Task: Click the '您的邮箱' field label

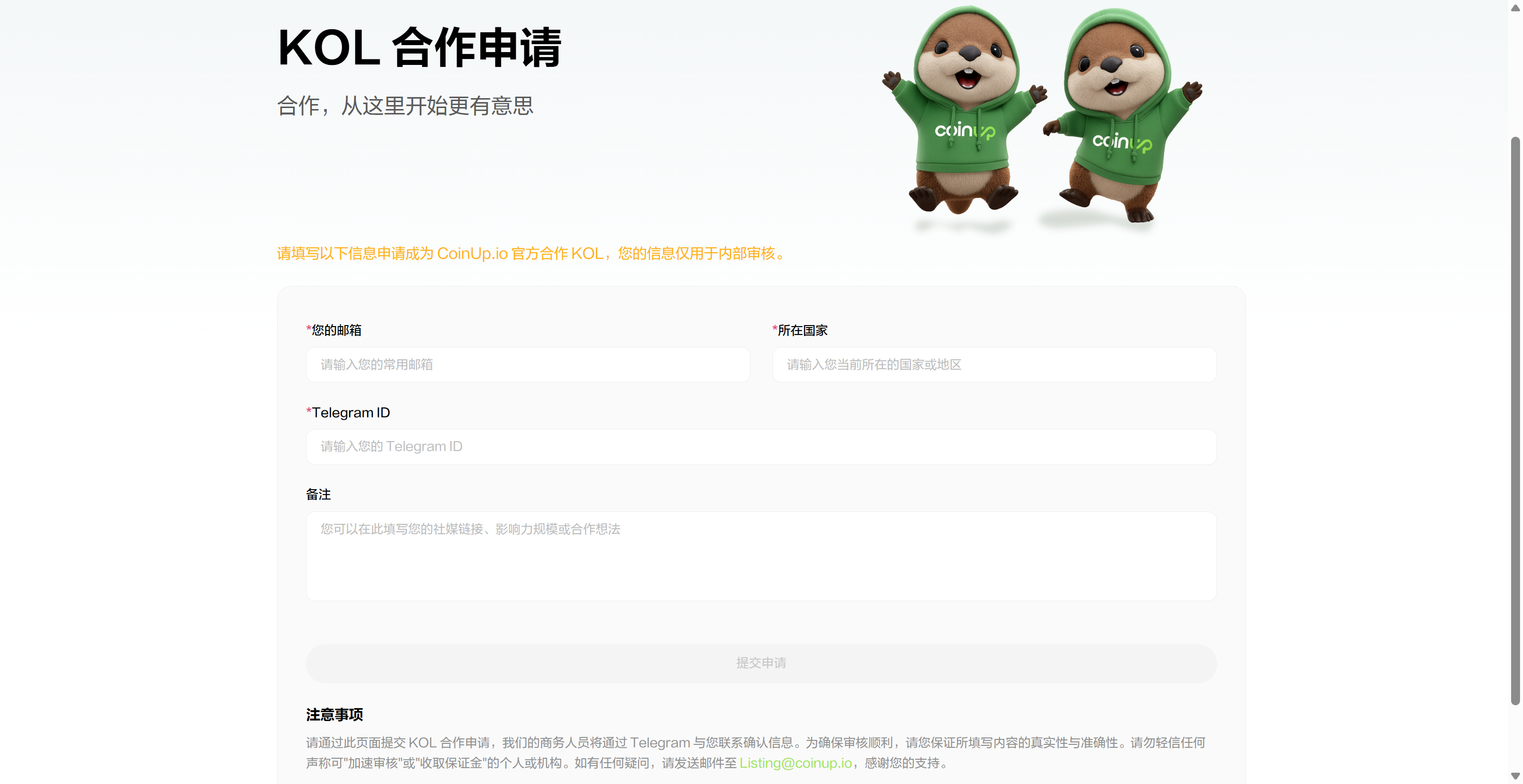Action: tap(334, 330)
